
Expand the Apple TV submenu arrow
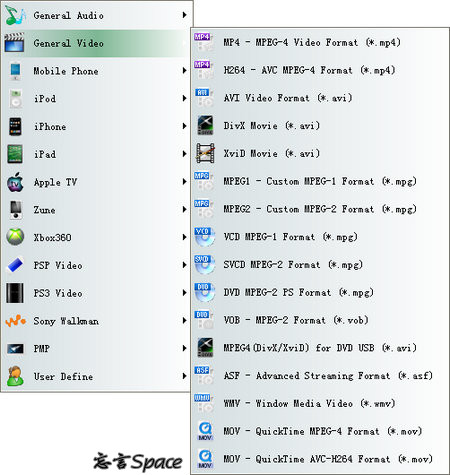[x=184, y=182]
